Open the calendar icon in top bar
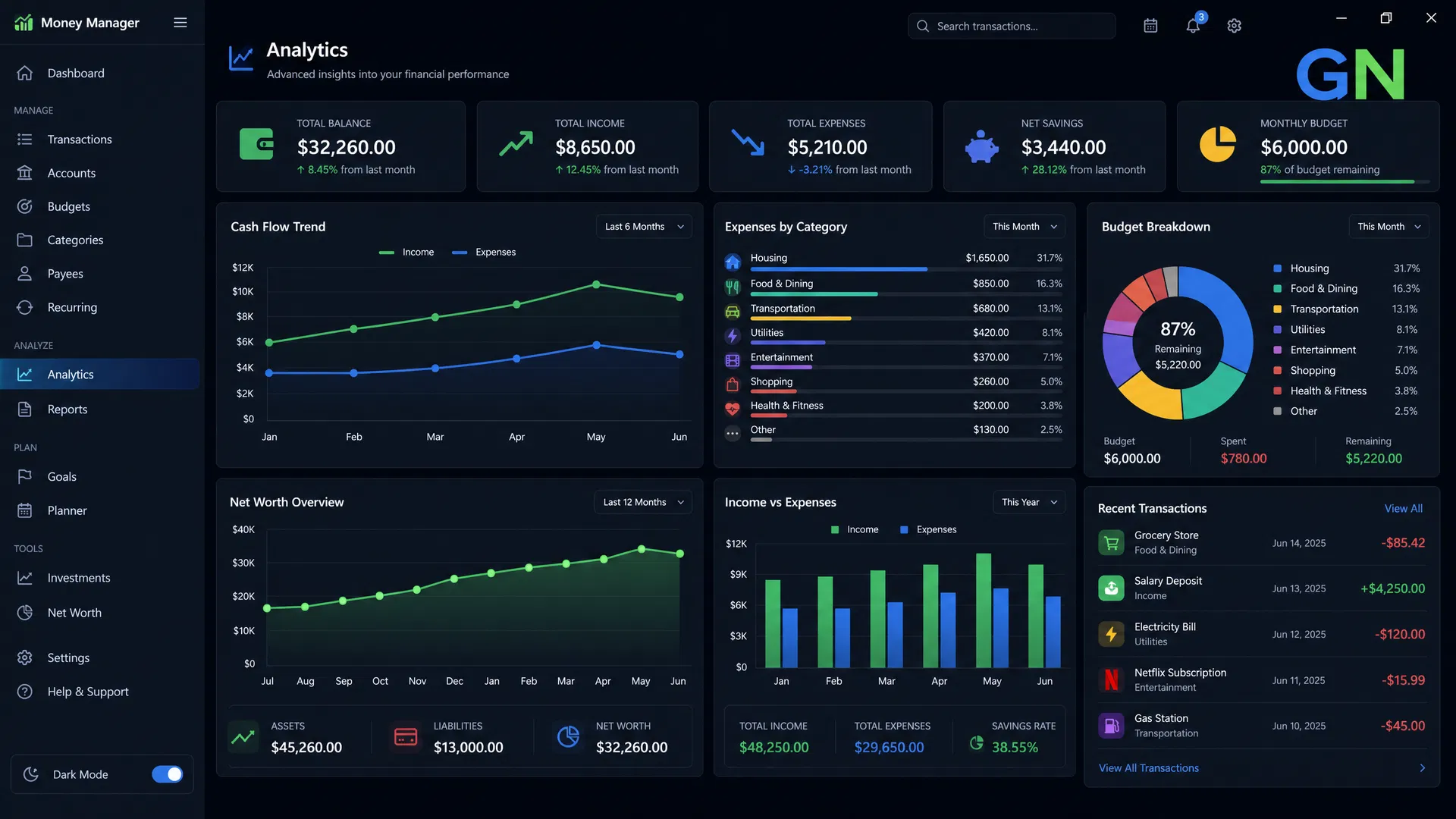 [1150, 26]
